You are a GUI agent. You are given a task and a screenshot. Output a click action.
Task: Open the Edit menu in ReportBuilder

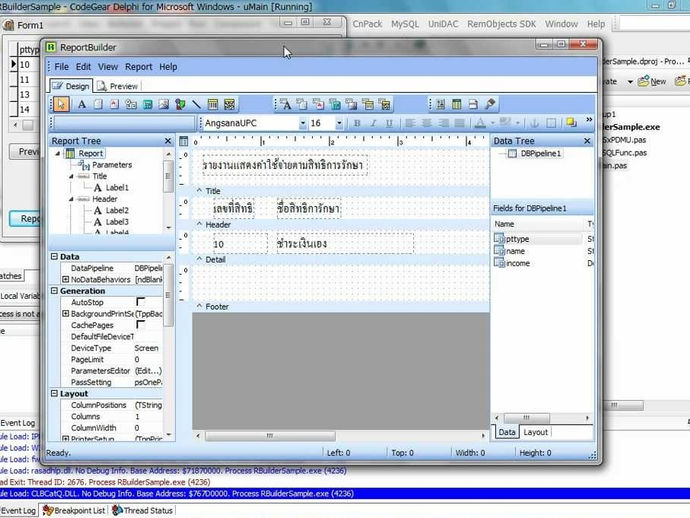pyautogui.click(x=83, y=67)
